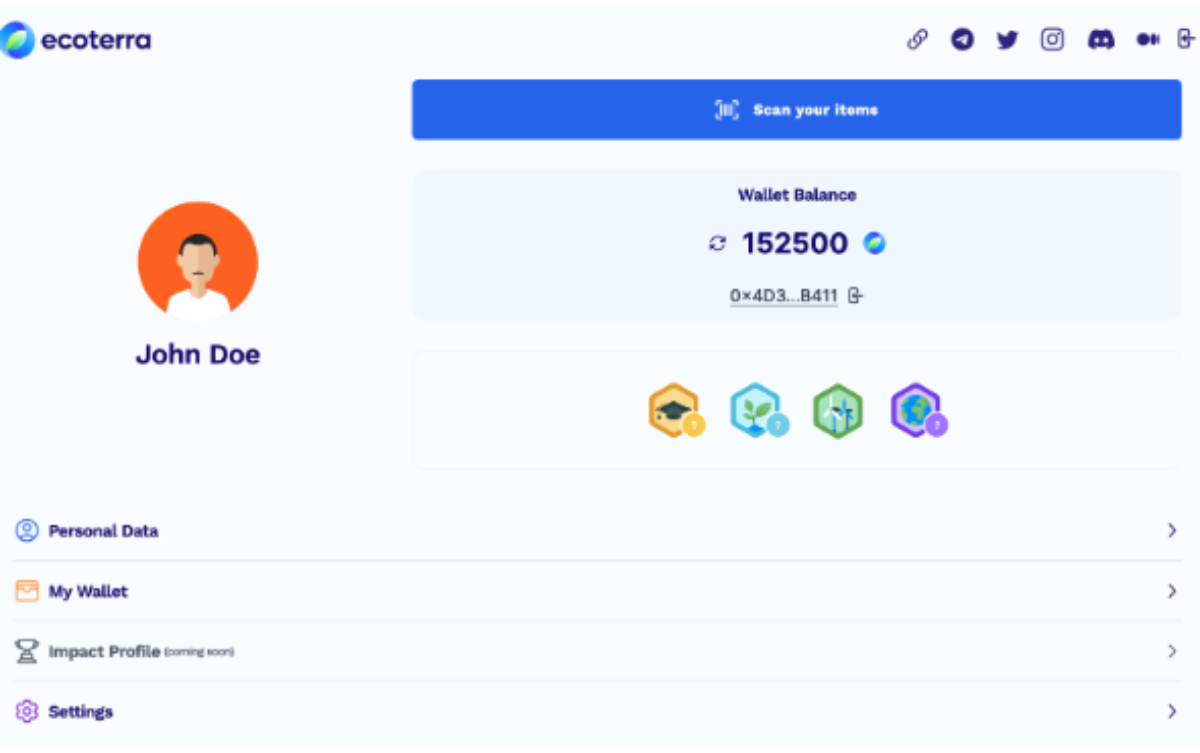Refresh the wallet balance
This screenshot has width=1200, height=753.
(717, 243)
